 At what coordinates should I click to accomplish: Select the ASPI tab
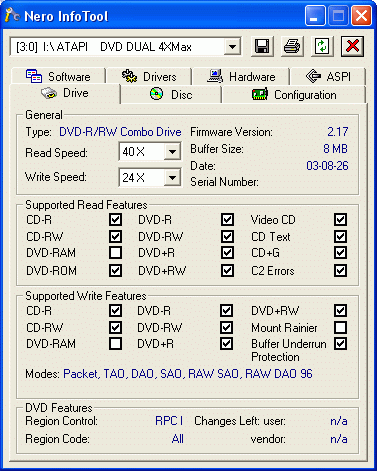point(328,76)
